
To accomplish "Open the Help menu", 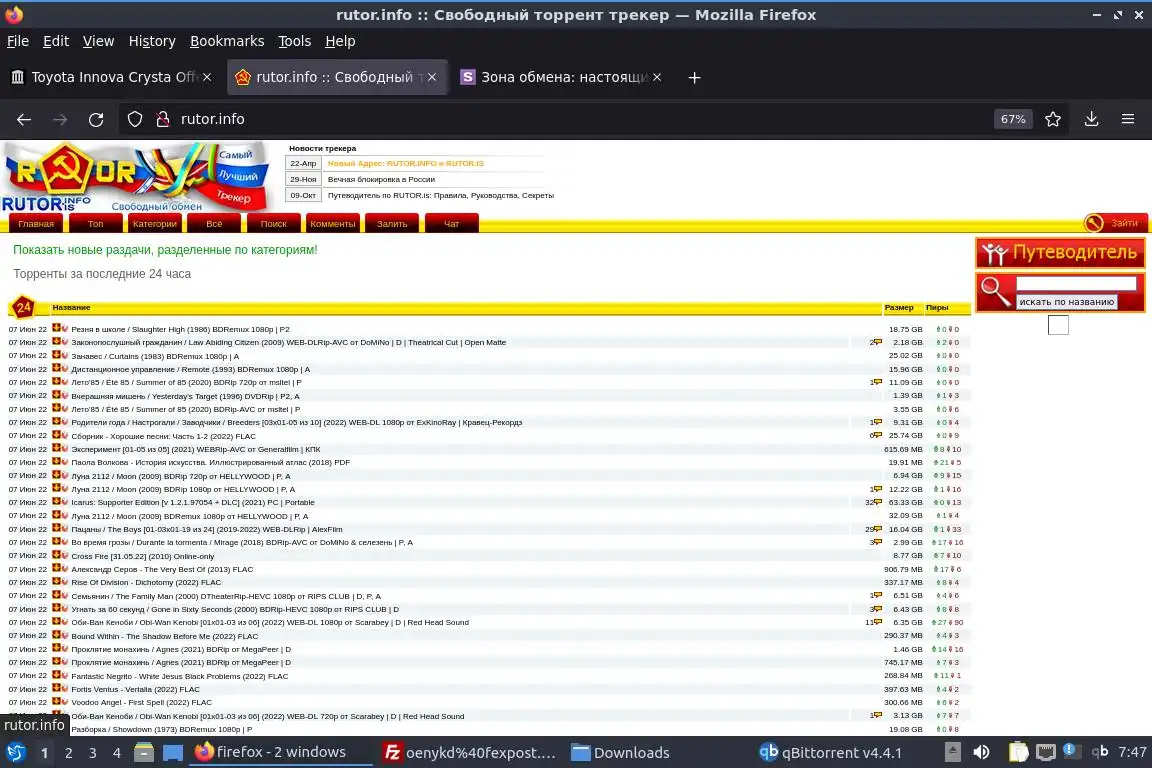I will 340,41.
